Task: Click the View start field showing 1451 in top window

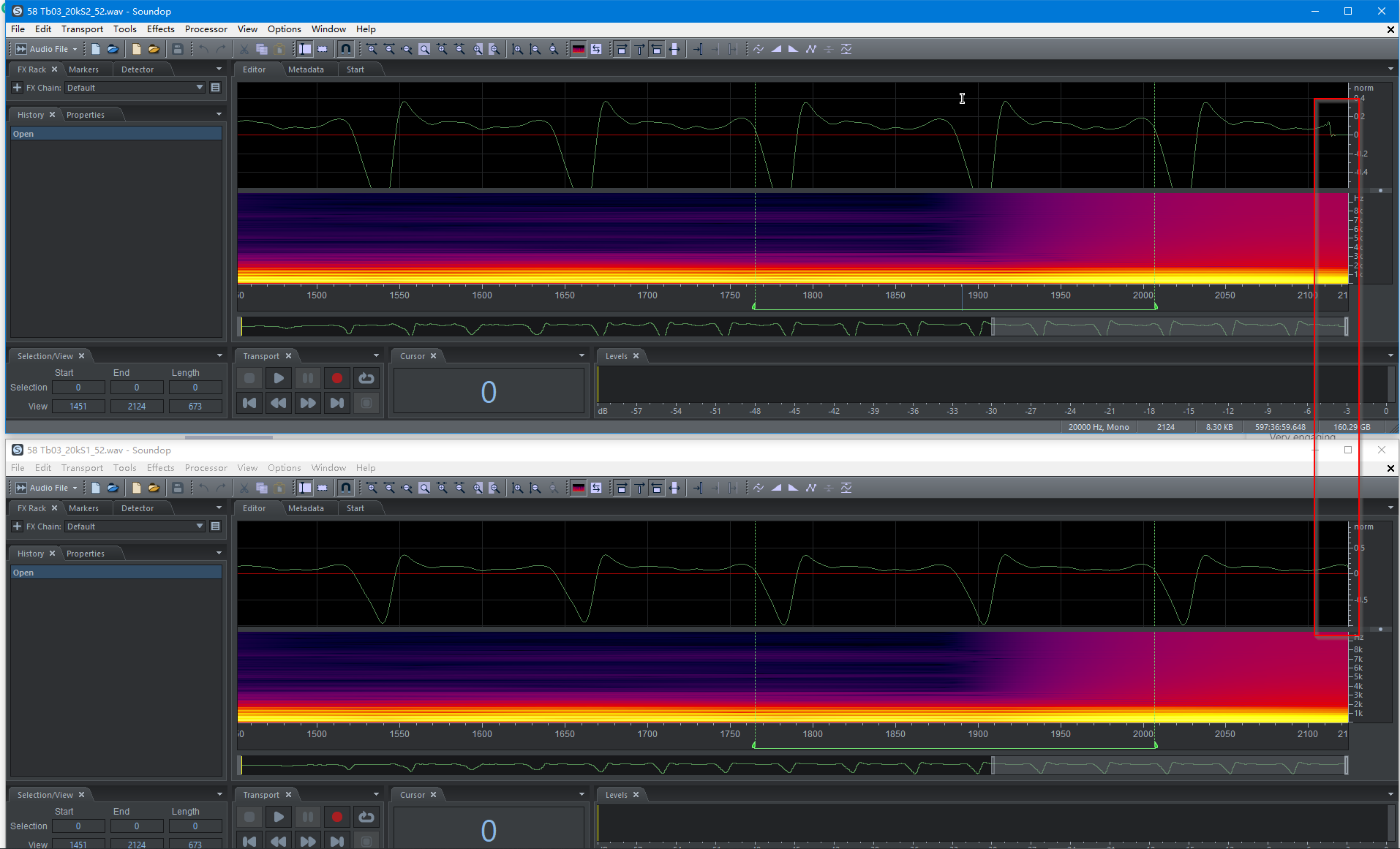Action: (x=78, y=407)
